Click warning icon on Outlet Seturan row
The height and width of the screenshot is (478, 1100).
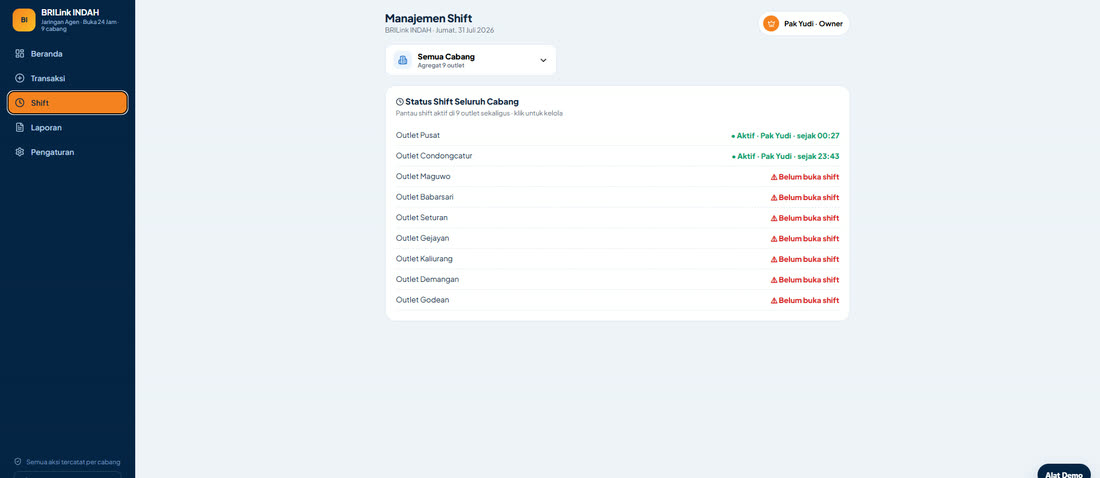pos(774,218)
